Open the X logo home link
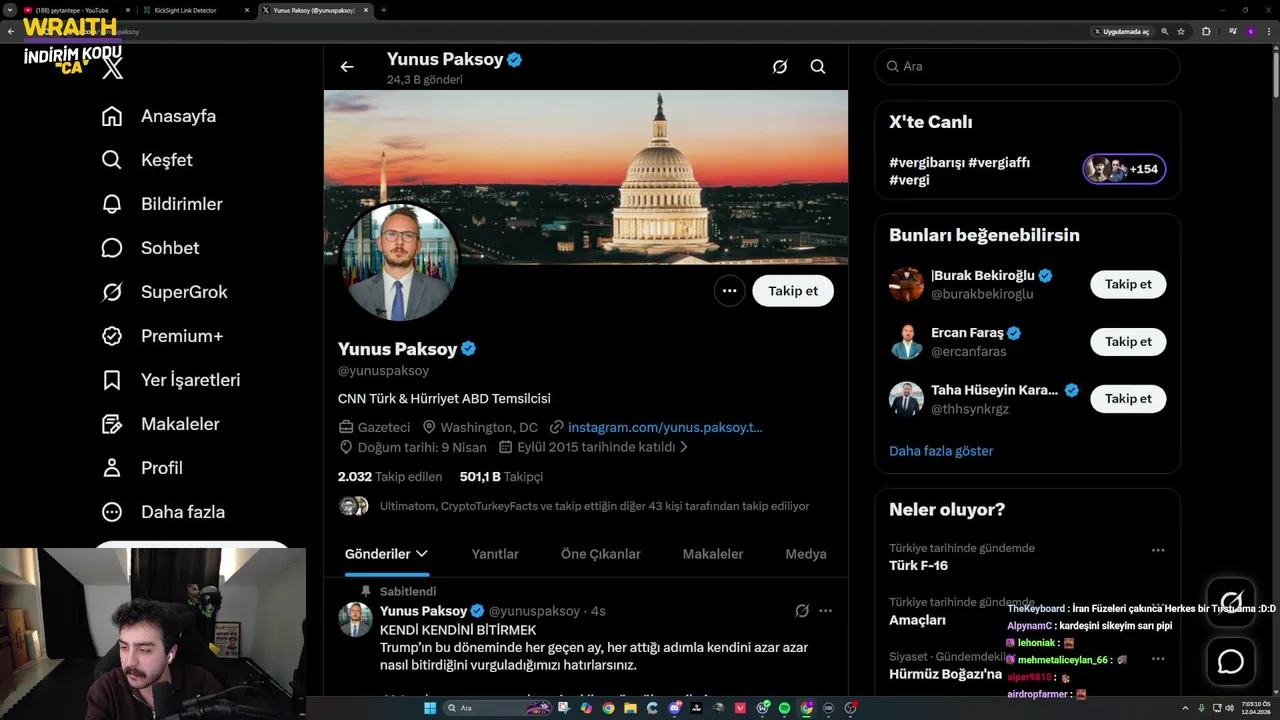Screen dimensions: 1280x720 click(113, 68)
